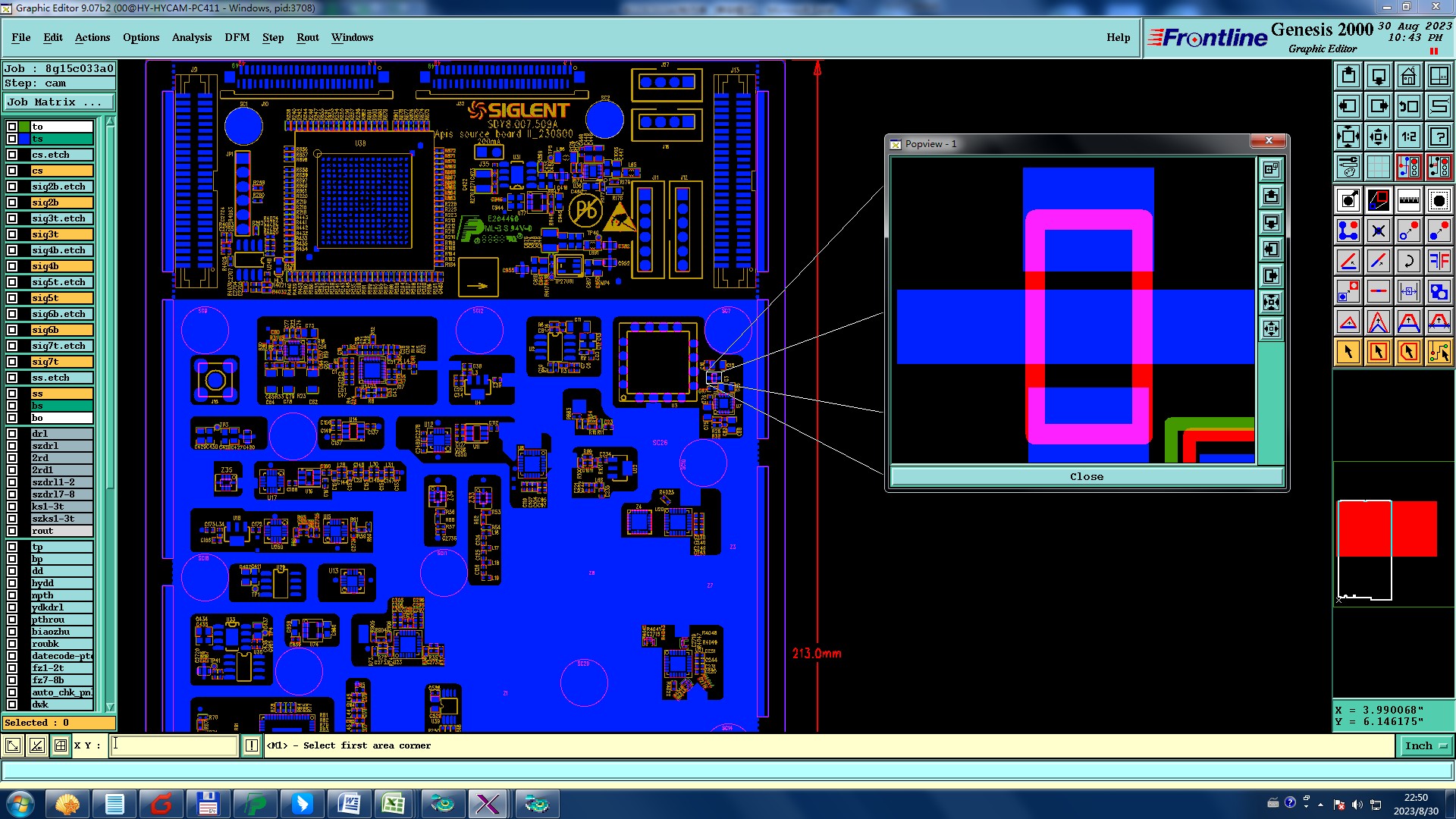Open the Inch units dropdown
Viewport: 1456px width, 819px height.
[1424, 745]
